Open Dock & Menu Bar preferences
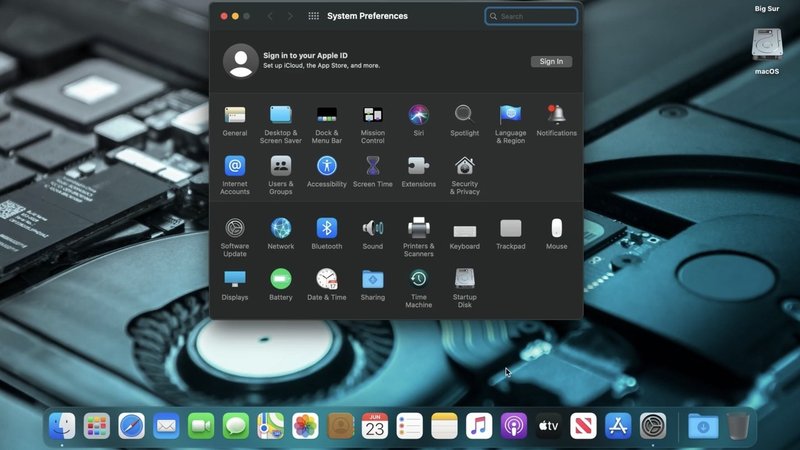 327,124
